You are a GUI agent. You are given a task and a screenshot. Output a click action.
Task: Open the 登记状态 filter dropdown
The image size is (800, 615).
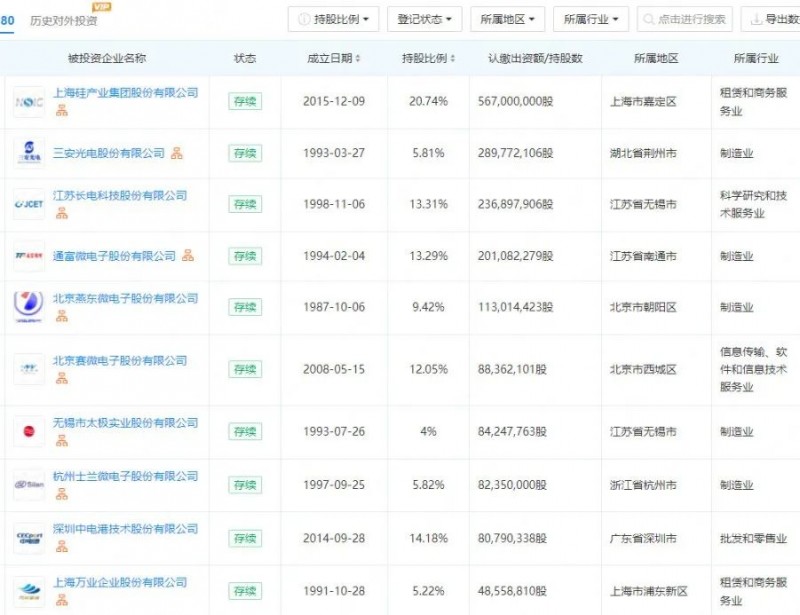point(424,19)
